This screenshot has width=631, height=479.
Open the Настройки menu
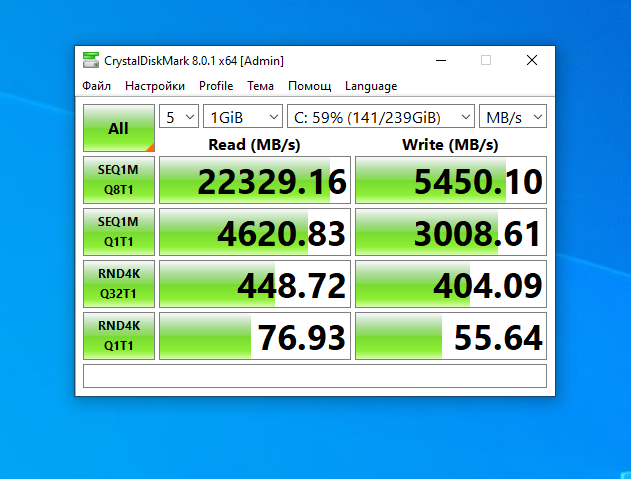[x=155, y=86]
